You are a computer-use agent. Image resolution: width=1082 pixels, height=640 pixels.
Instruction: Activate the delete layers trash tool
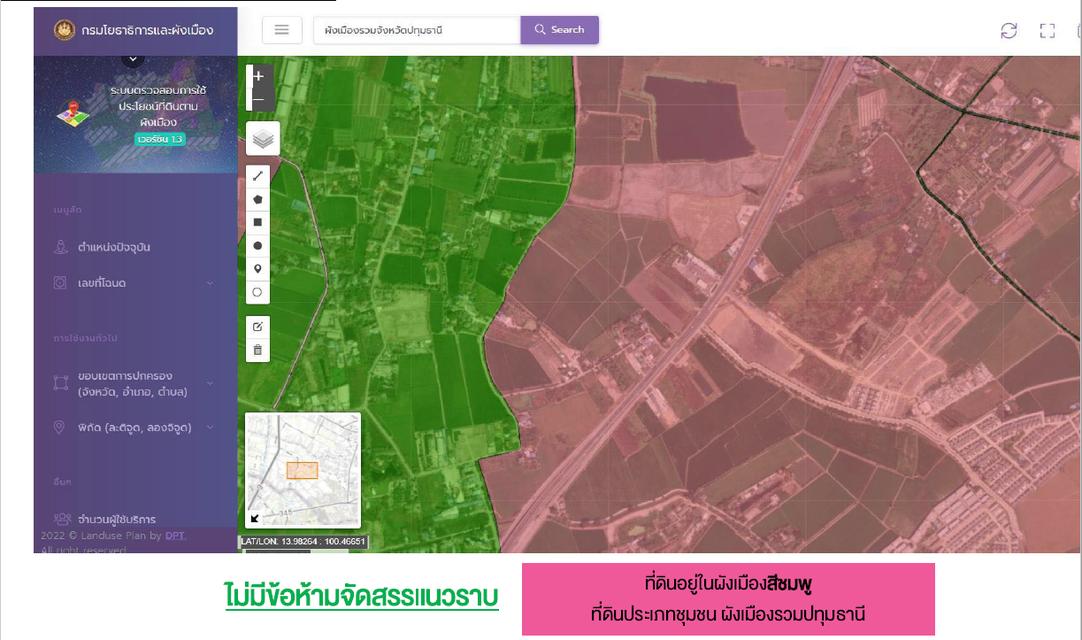(257, 350)
